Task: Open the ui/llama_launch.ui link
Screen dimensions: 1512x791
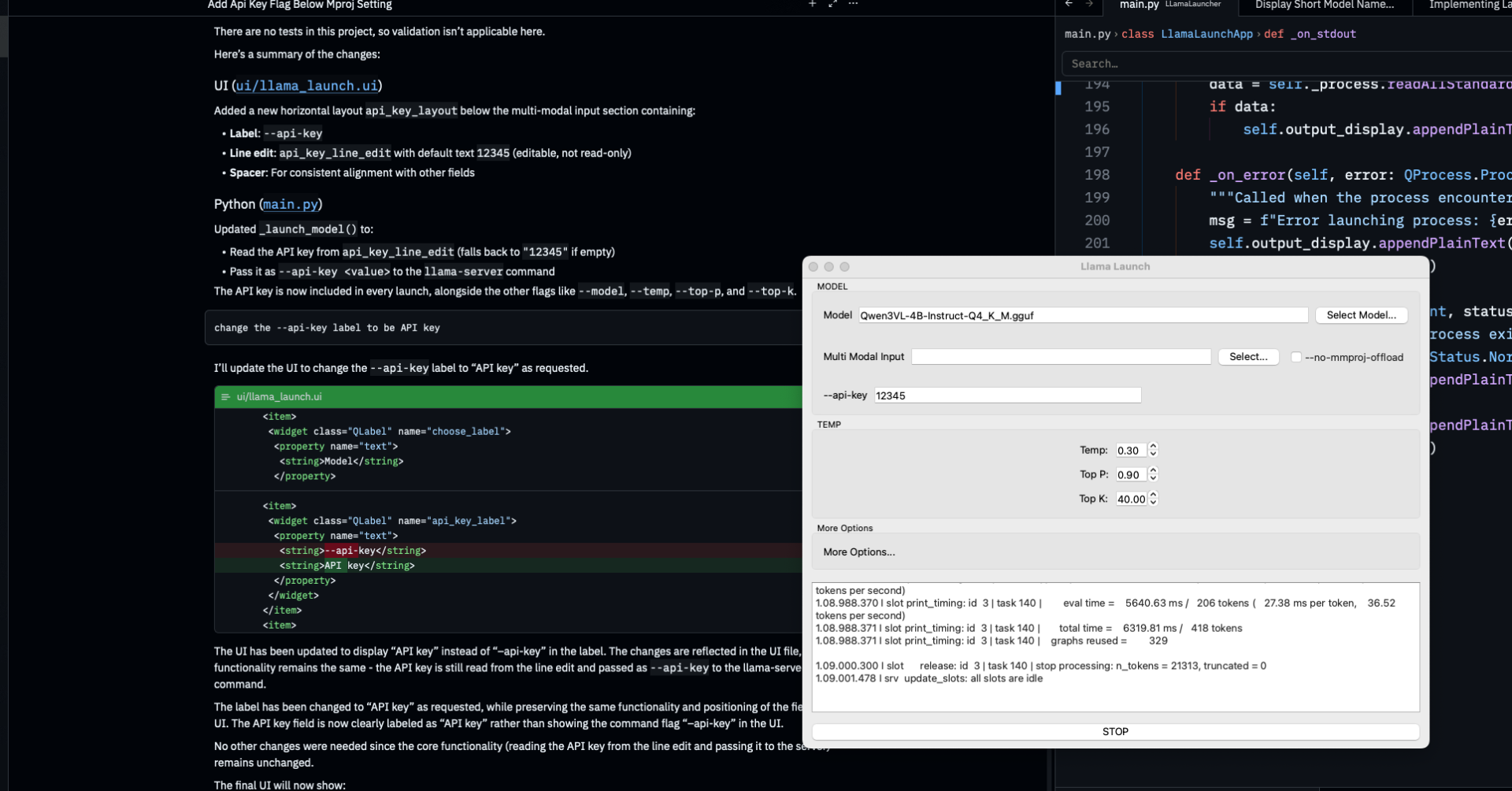Action: pos(307,86)
